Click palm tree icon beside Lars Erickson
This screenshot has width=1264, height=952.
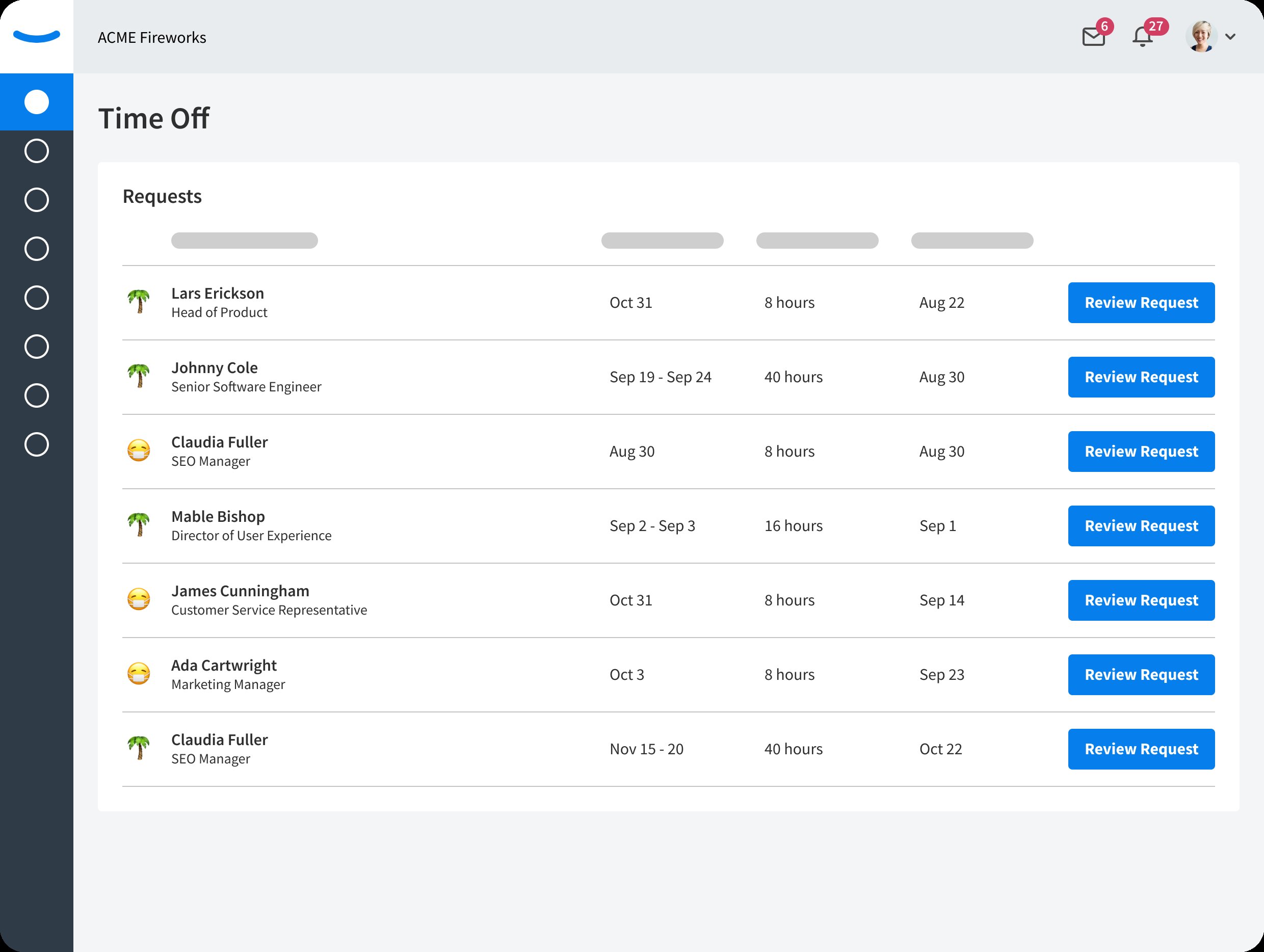[x=138, y=301]
